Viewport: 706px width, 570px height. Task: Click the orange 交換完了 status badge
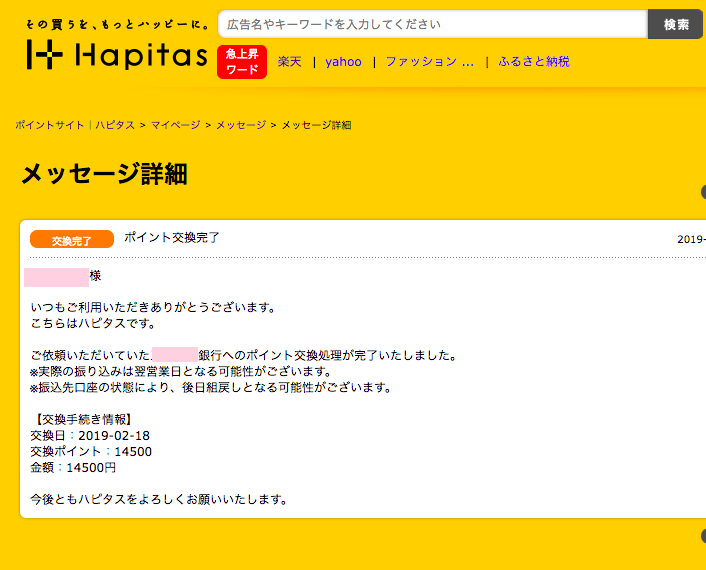click(x=72, y=240)
